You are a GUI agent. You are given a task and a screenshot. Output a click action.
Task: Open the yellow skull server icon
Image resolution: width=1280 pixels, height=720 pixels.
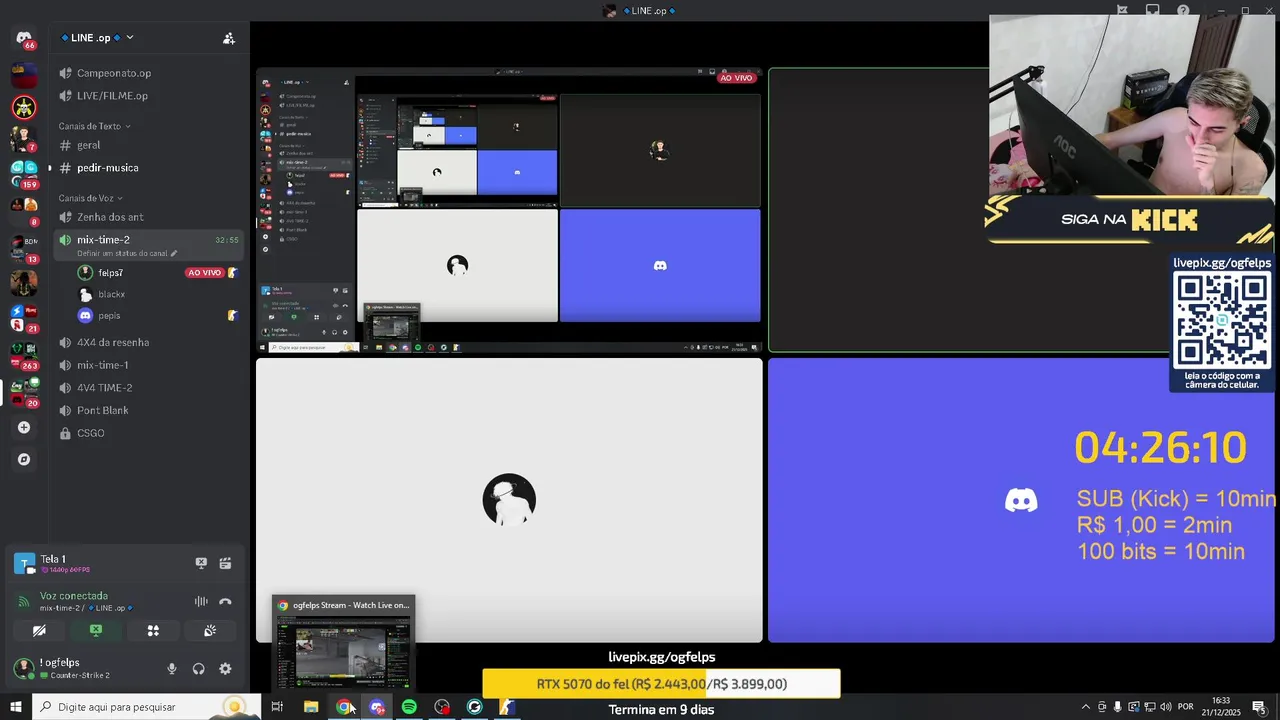point(24,106)
